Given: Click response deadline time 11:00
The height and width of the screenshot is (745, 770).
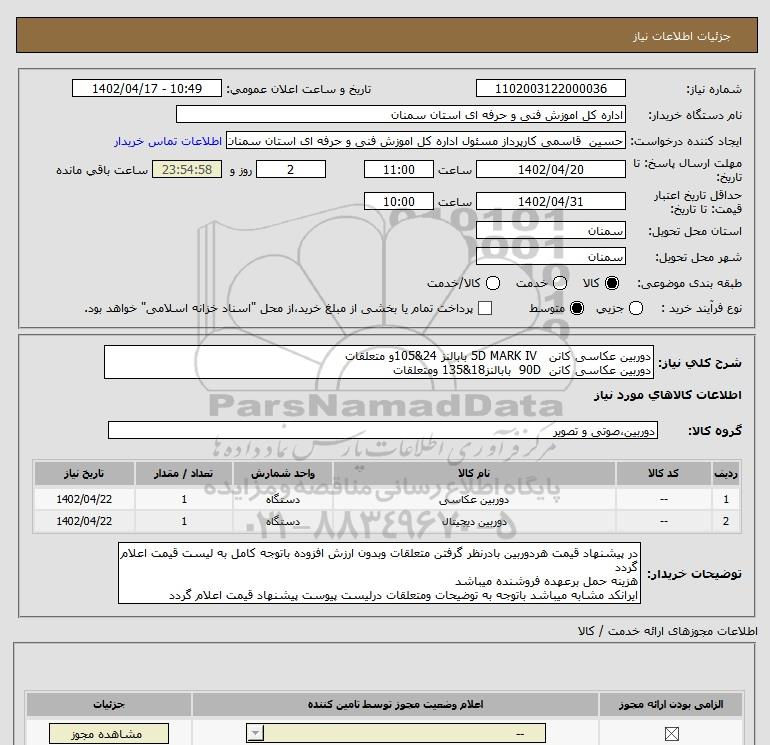Looking at the screenshot, I should [399, 169].
